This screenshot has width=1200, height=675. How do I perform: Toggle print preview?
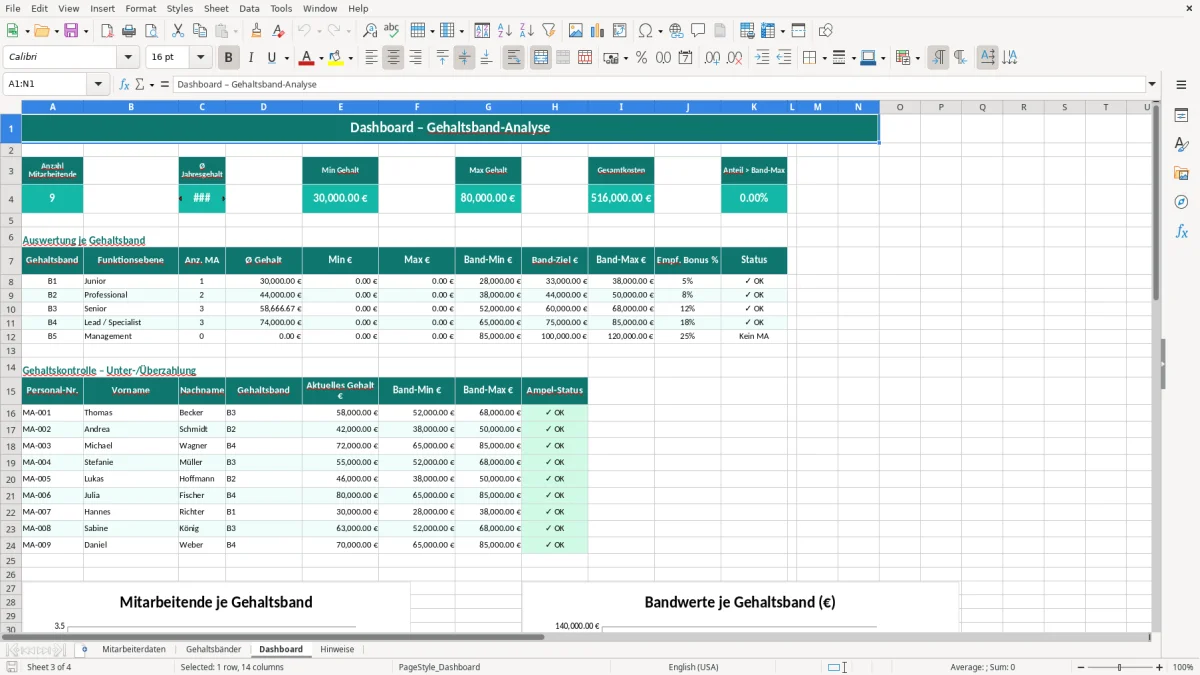(x=151, y=31)
